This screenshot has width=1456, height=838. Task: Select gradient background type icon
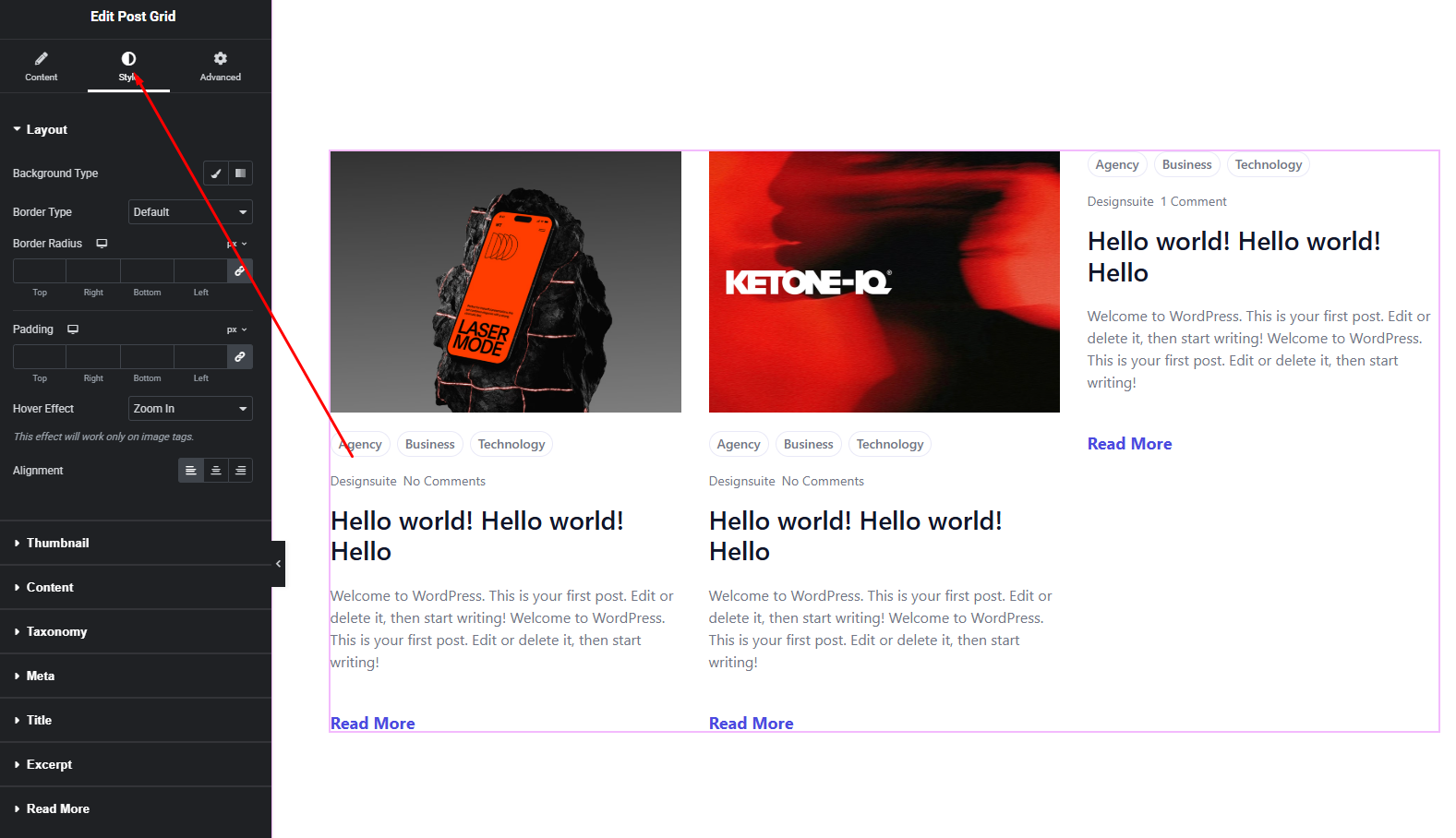[x=240, y=174]
